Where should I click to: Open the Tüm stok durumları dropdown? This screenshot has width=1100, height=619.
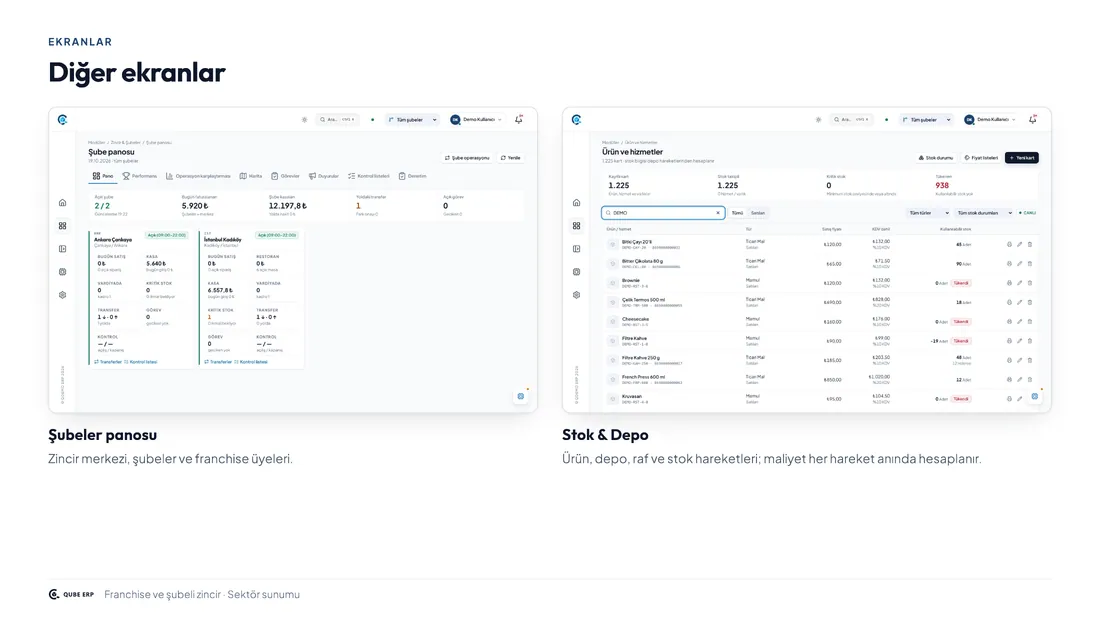coord(984,213)
